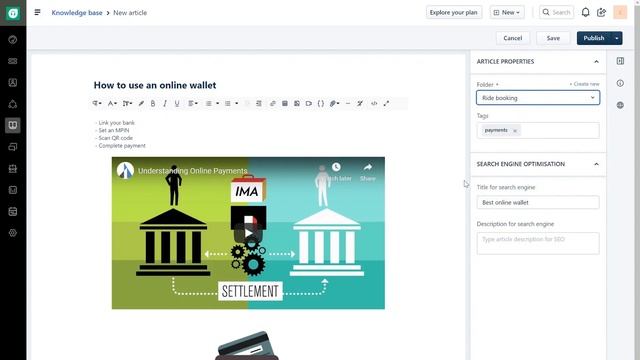Open the contacts icon in sidebar
Image resolution: width=640 pixels, height=360 pixels.
(13, 82)
